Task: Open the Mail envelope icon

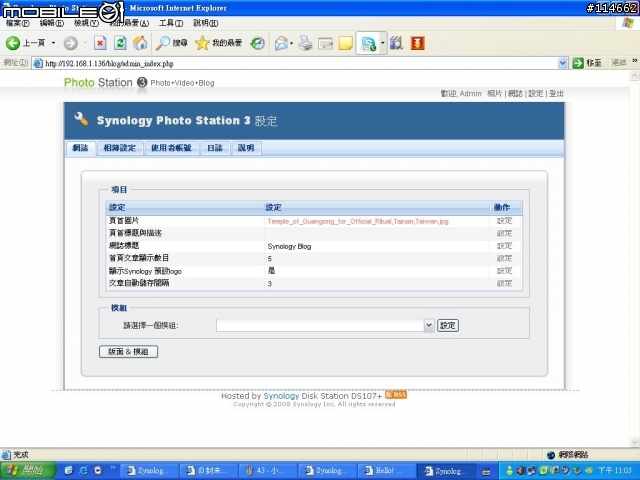Action: [x=281, y=43]
